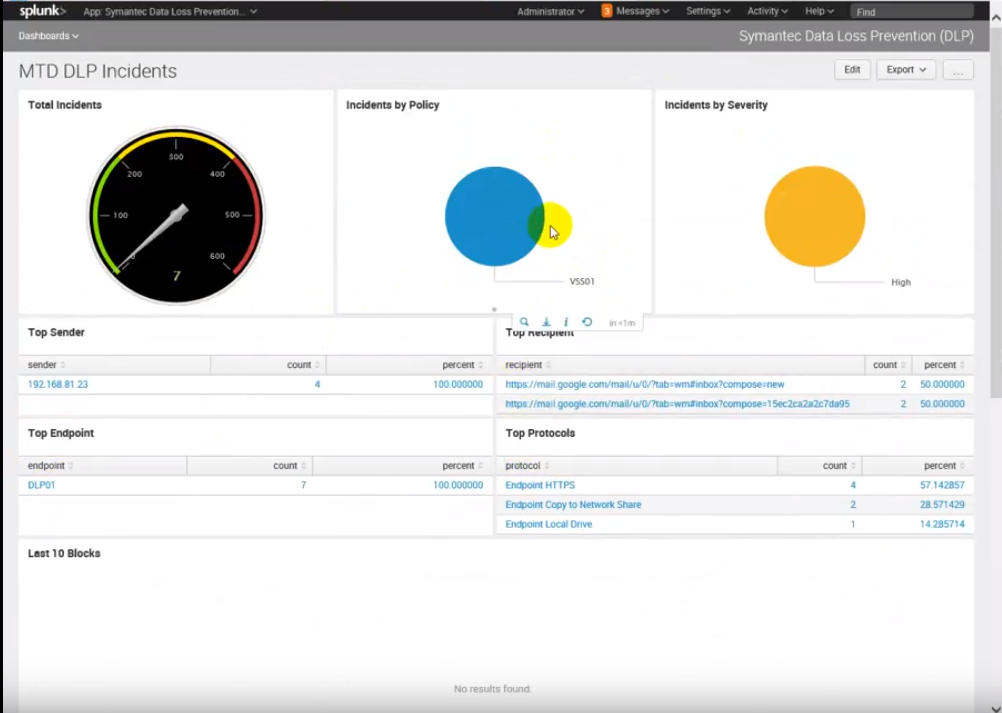Image resolution: width=1002 pixels, height=713 pixels.
Task: Open the search magnifier on the panel toolbar
Action: pyautogui.click(x=524, y=321)
